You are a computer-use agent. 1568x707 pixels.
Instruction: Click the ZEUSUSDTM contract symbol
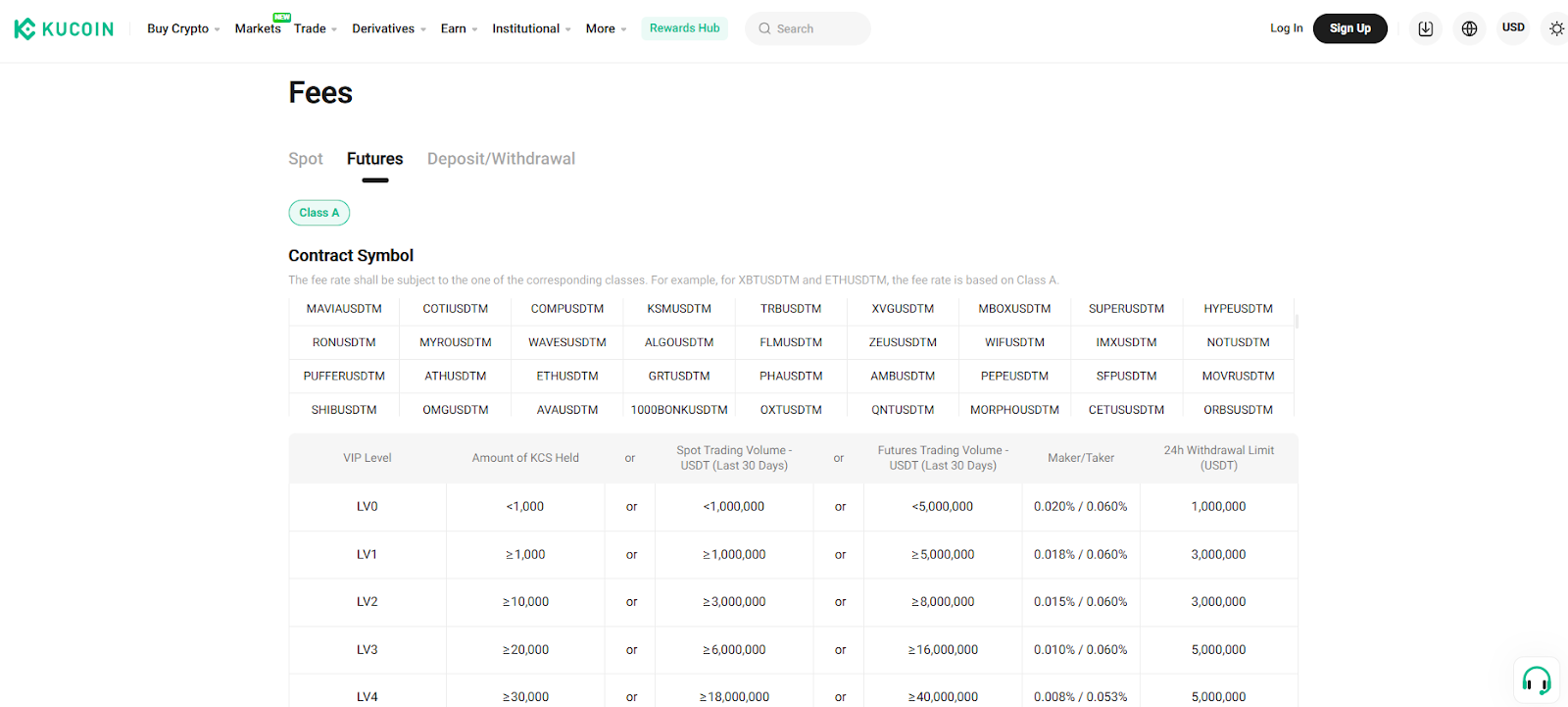[x=903, y=342]
